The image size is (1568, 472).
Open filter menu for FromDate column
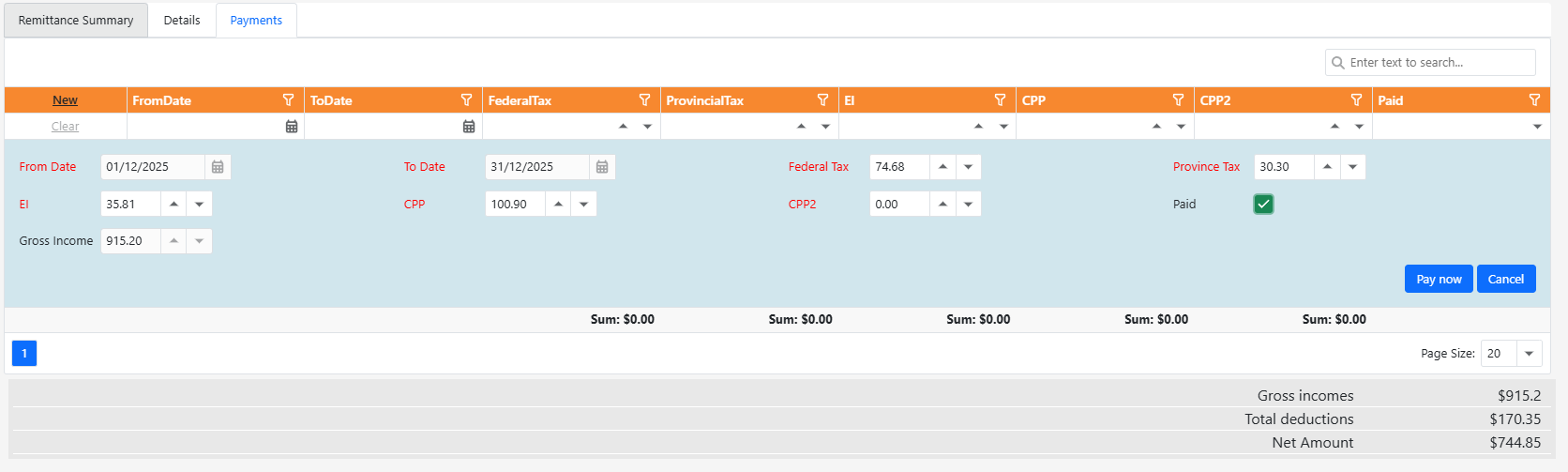288,99
